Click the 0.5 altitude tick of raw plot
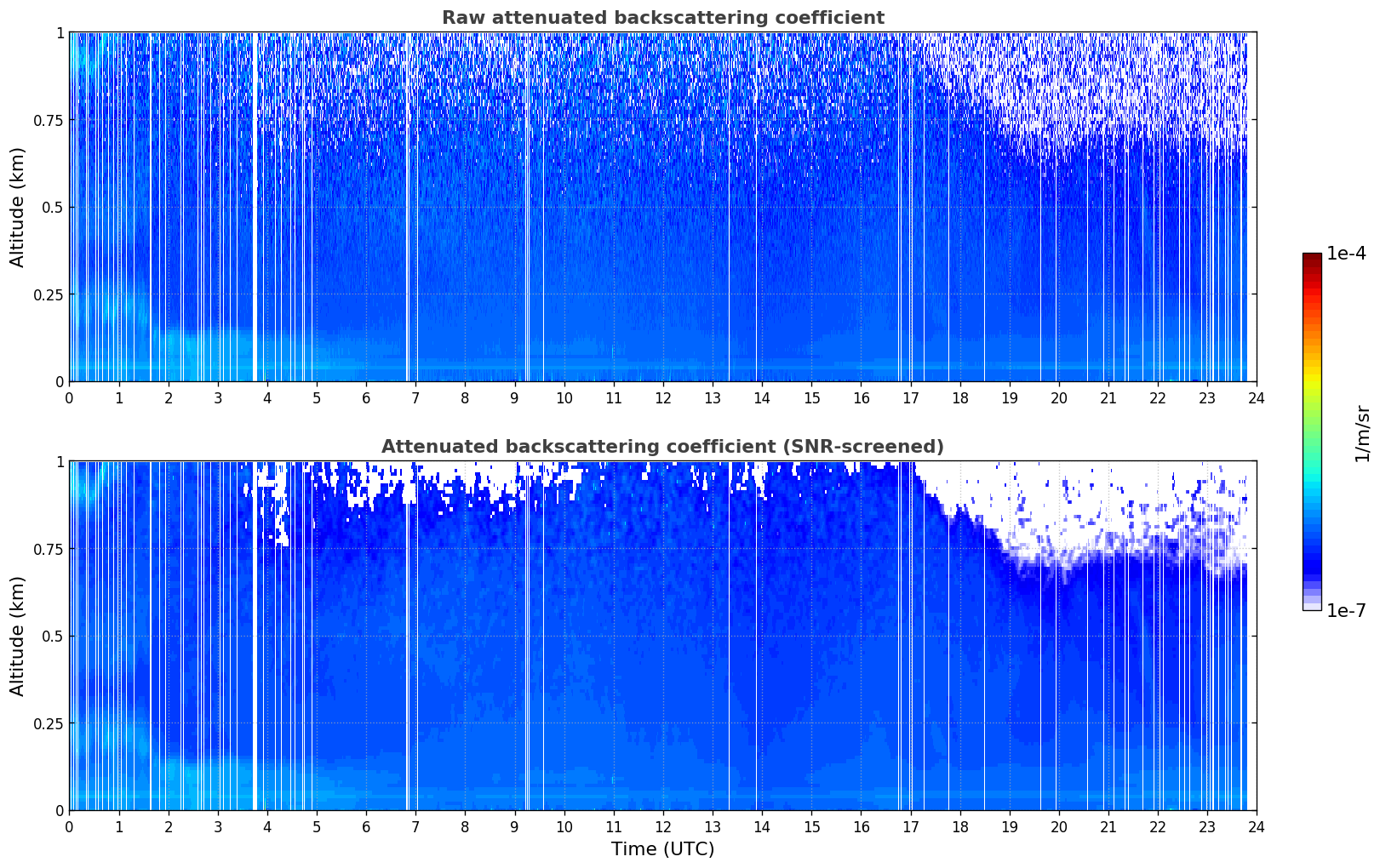Viewport: 1380px width, 868px height. [x=54, y=207]
